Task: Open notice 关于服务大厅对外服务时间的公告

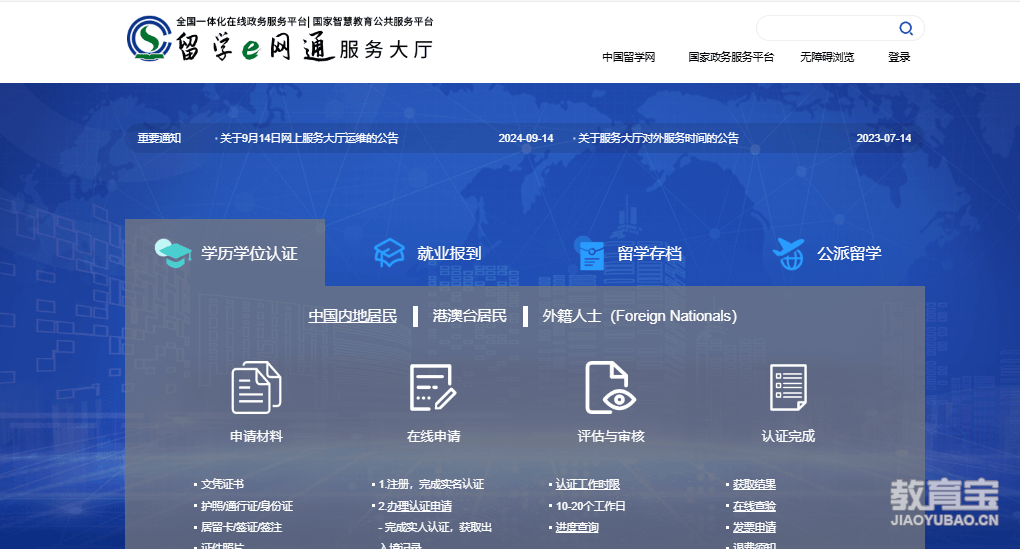Action: pyautogui.click(x=658, y=138)
